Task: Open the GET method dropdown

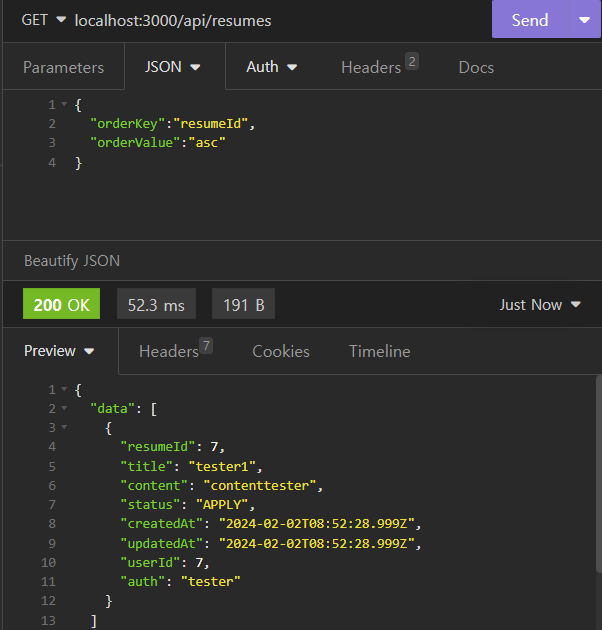Action: tap(43, 20)
